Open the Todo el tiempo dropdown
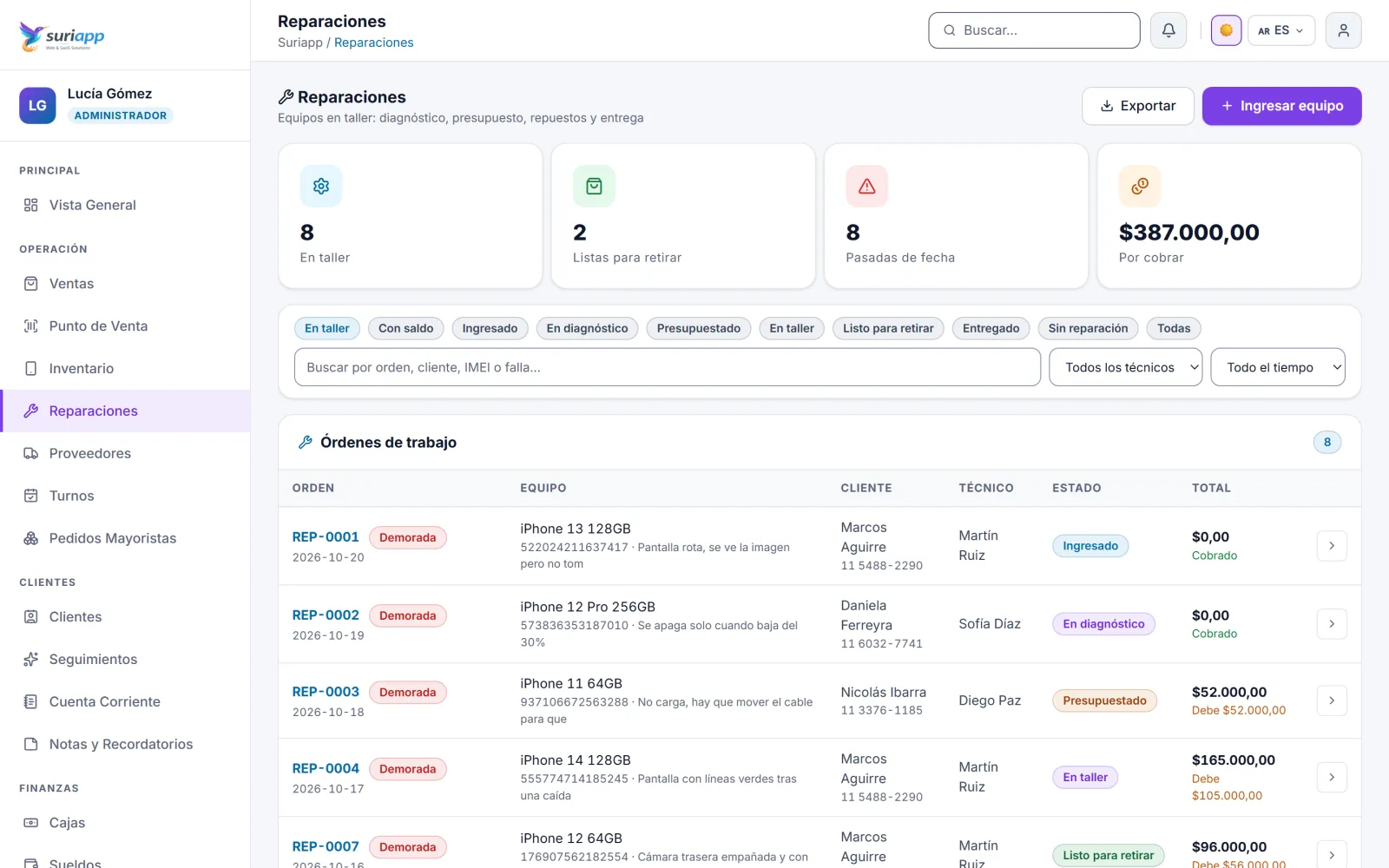The image size is (1389, 868). [x=1278, y=367]
